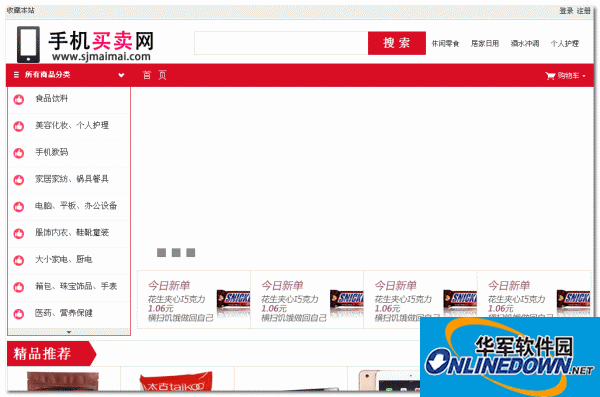
Task: Focus the search input field
Action: pos(281,43)
